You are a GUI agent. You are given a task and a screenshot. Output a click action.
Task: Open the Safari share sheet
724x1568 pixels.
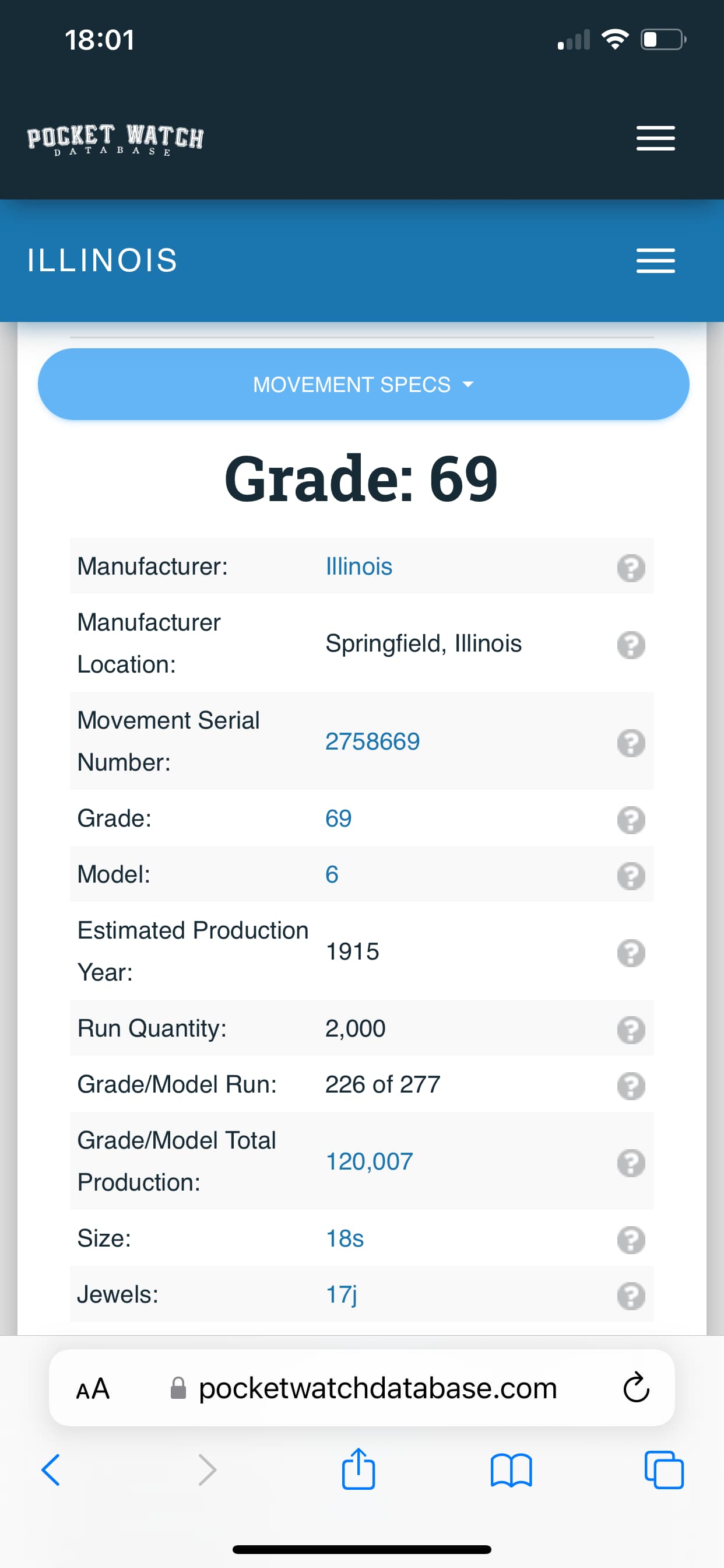[x=359, y=1468]
